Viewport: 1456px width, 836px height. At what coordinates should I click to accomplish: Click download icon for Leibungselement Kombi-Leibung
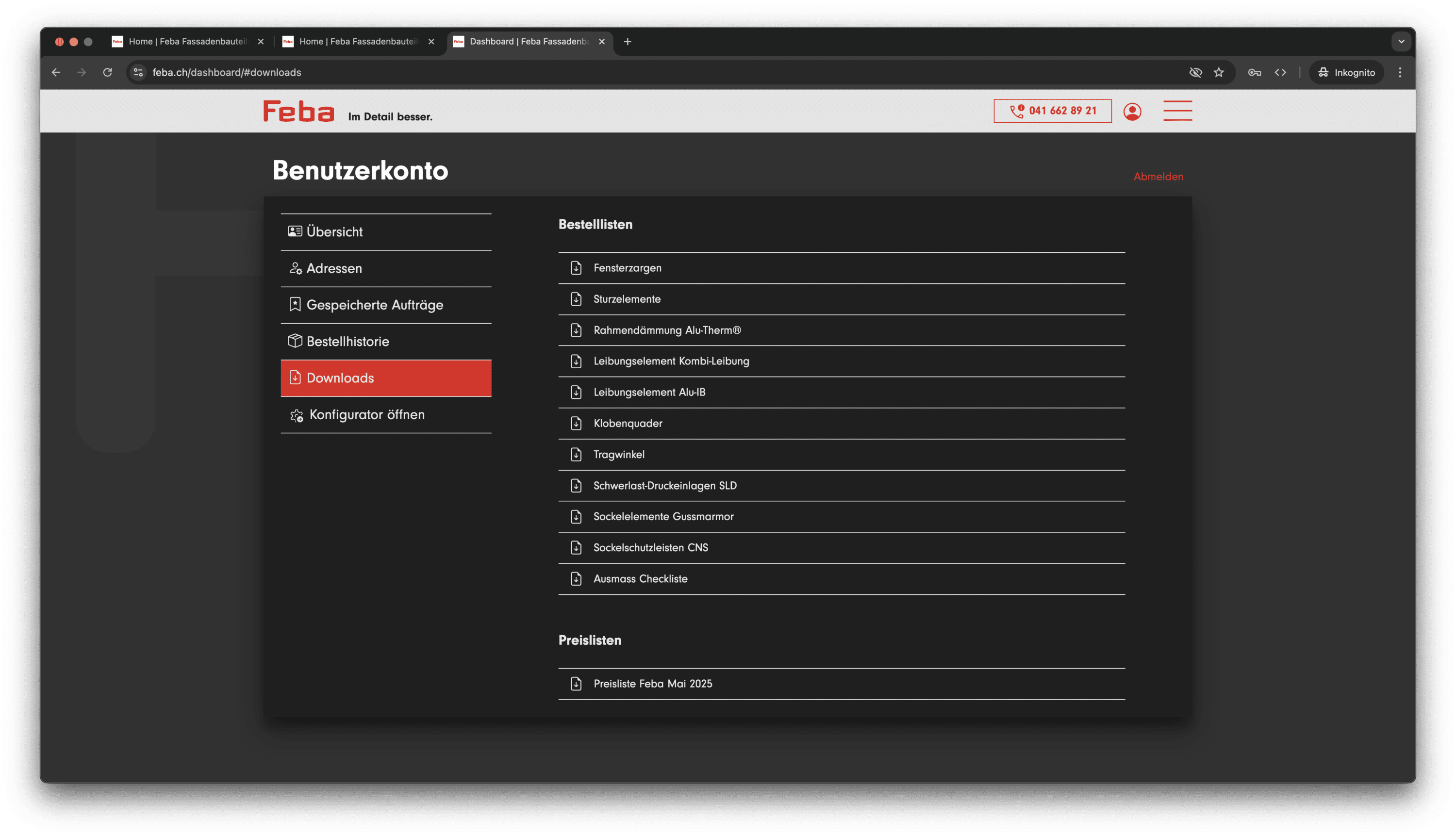coord(576,361)
